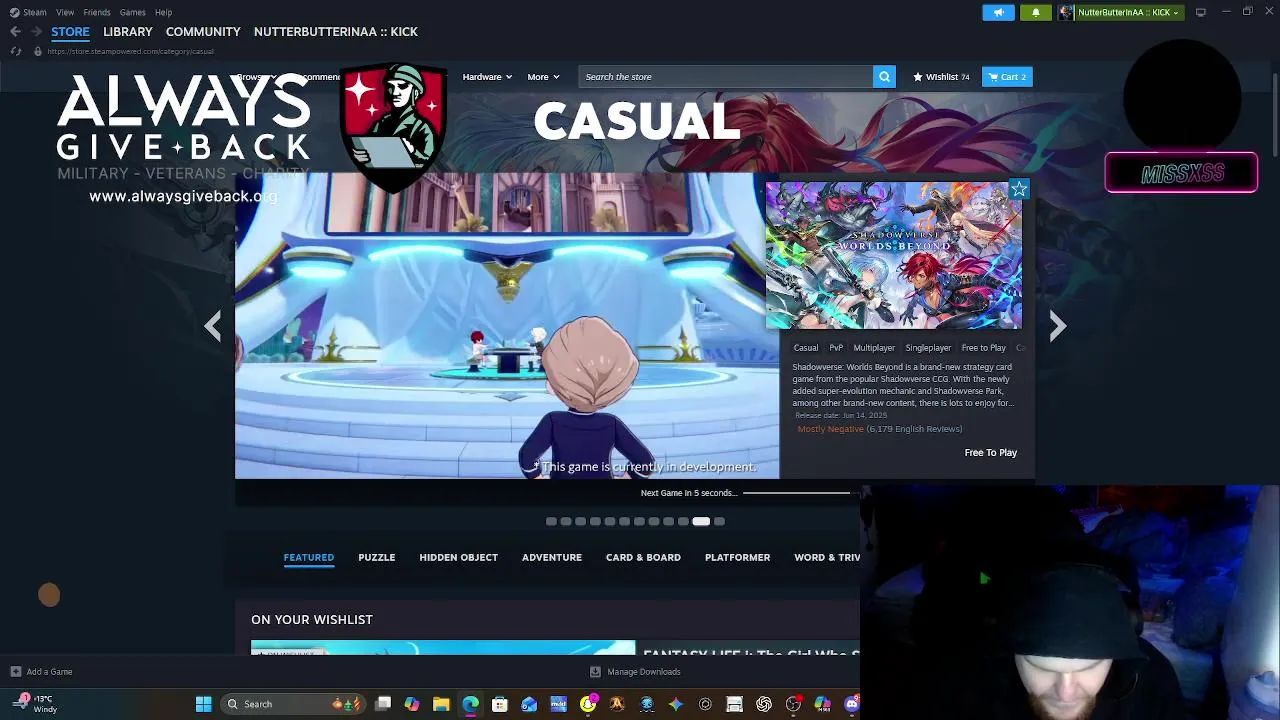Expand the Hardware dropdown in the store menu
1280x720 pixels.
coord(487,77)
